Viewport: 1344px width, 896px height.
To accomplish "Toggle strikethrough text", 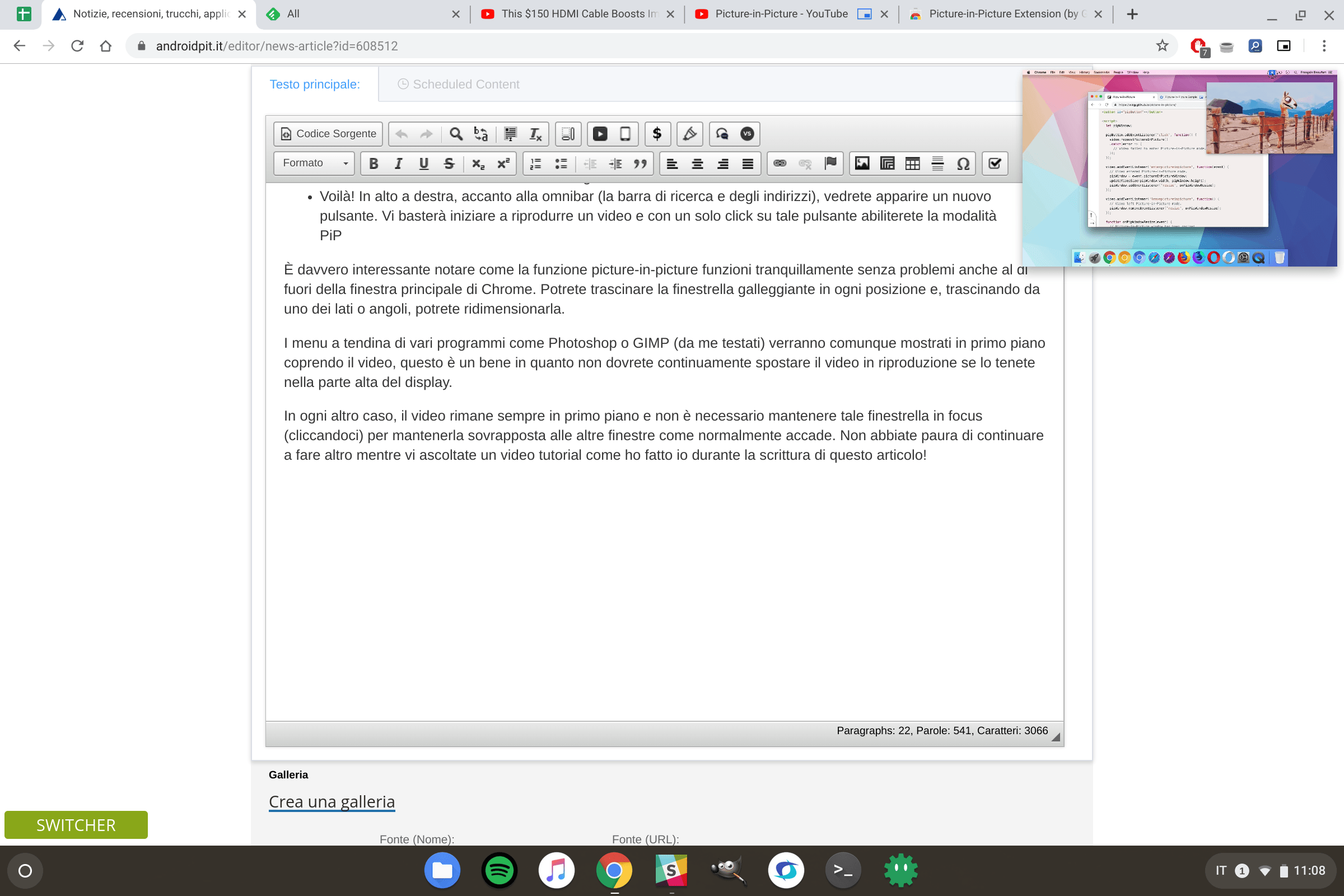I will coord(449,164).
